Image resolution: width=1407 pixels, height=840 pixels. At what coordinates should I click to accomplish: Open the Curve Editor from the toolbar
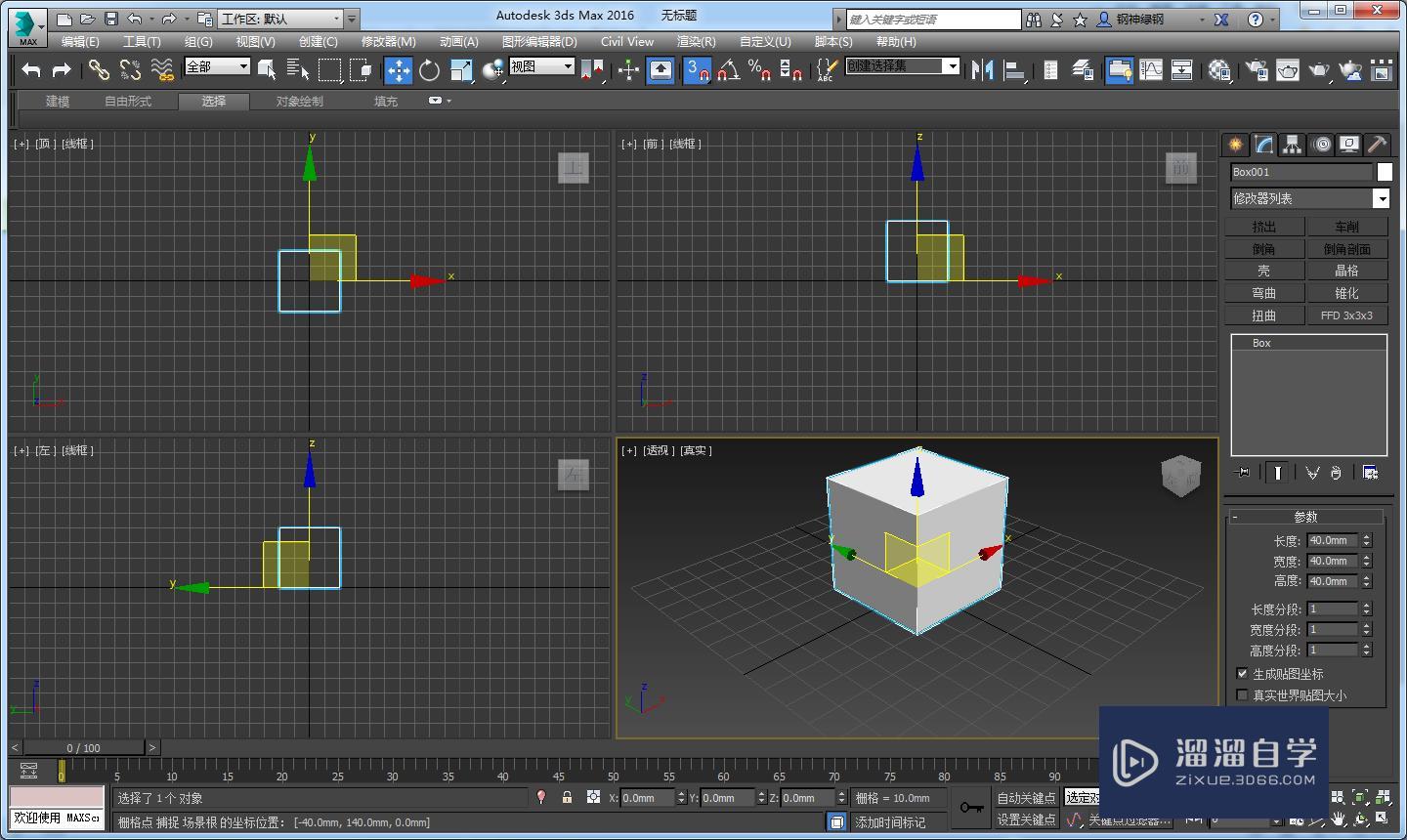tap(1152, 69)
